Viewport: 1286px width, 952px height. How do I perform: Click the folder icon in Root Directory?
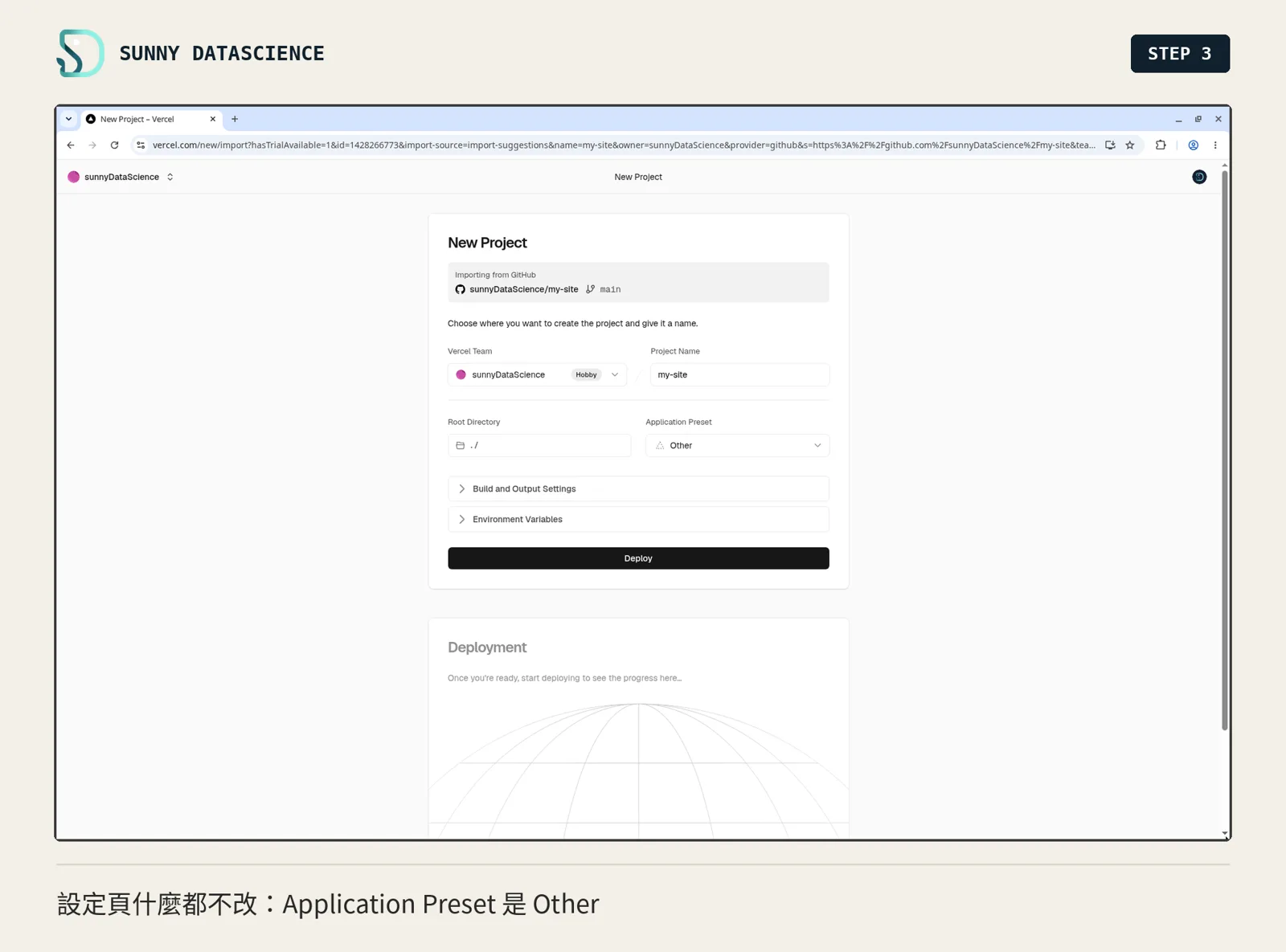click(x=461, y=445)
